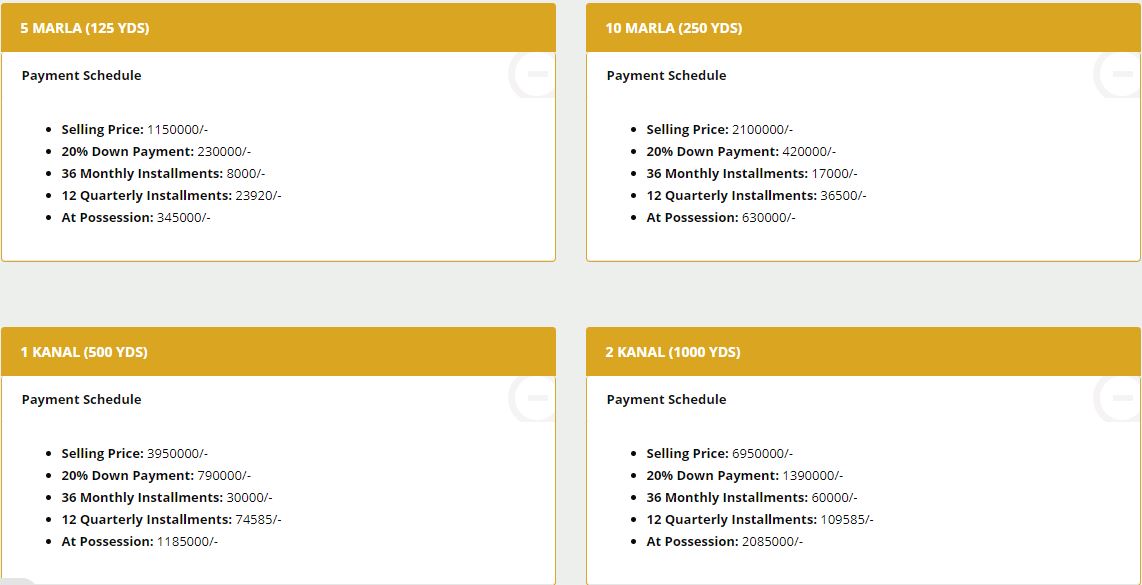Image resolution: width=1142 pixels, height=585 pixels.
Task: Click At Possession 345000/- line
Action: 136,218
